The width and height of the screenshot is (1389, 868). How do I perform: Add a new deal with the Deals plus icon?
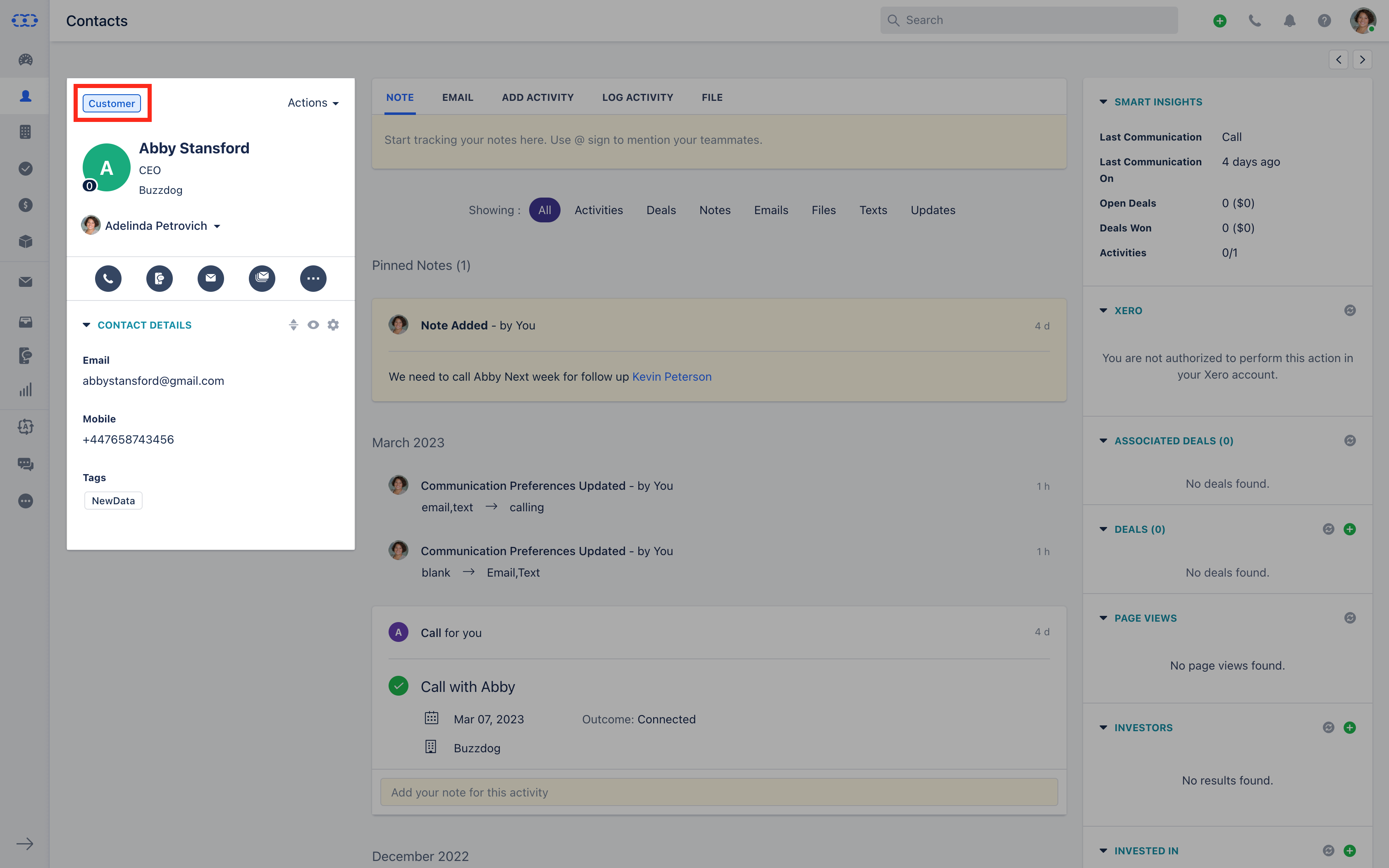click(x=1350, y=529)
